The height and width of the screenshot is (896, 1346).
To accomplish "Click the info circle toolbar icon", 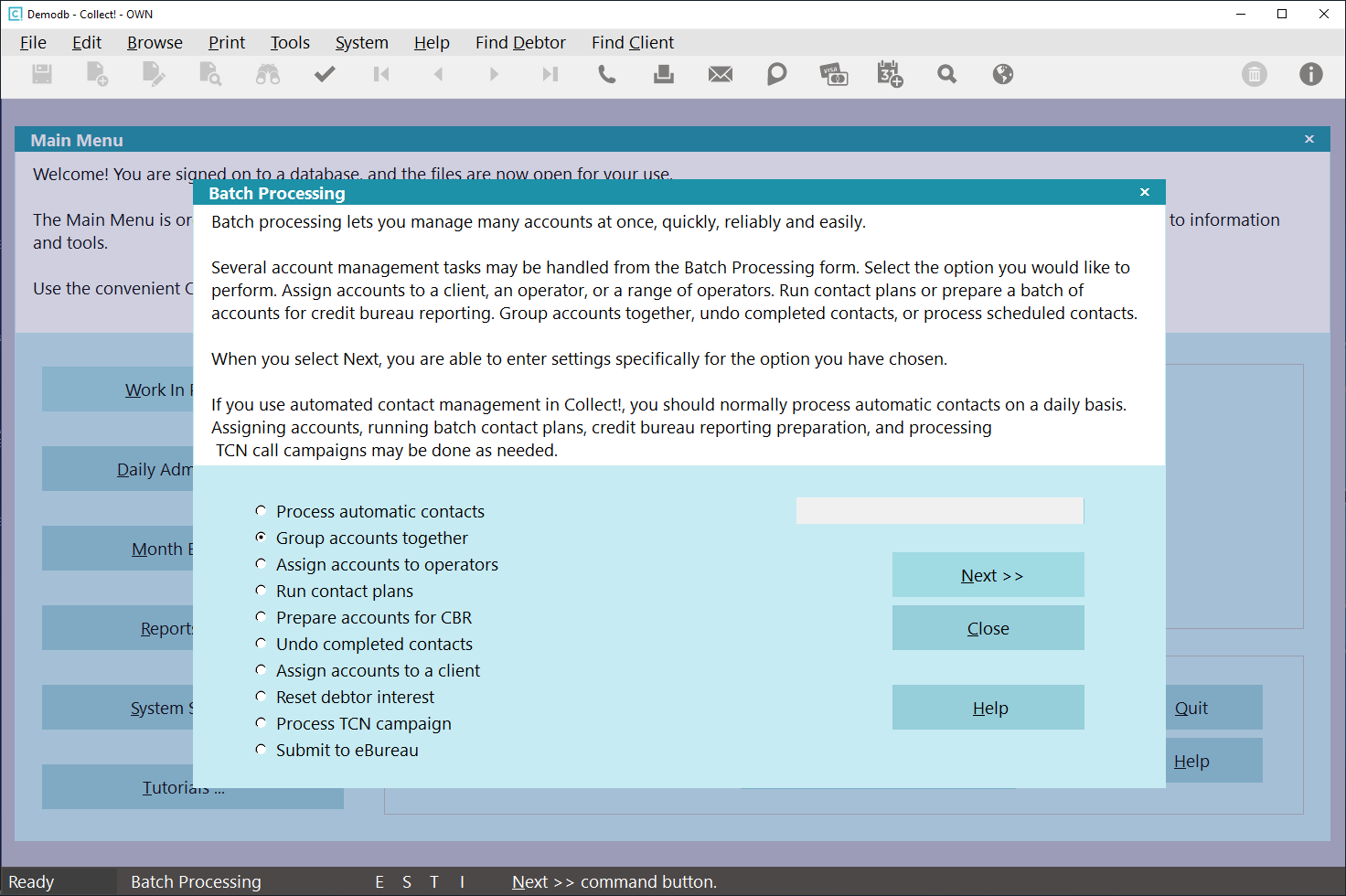I will point(1311,74).
